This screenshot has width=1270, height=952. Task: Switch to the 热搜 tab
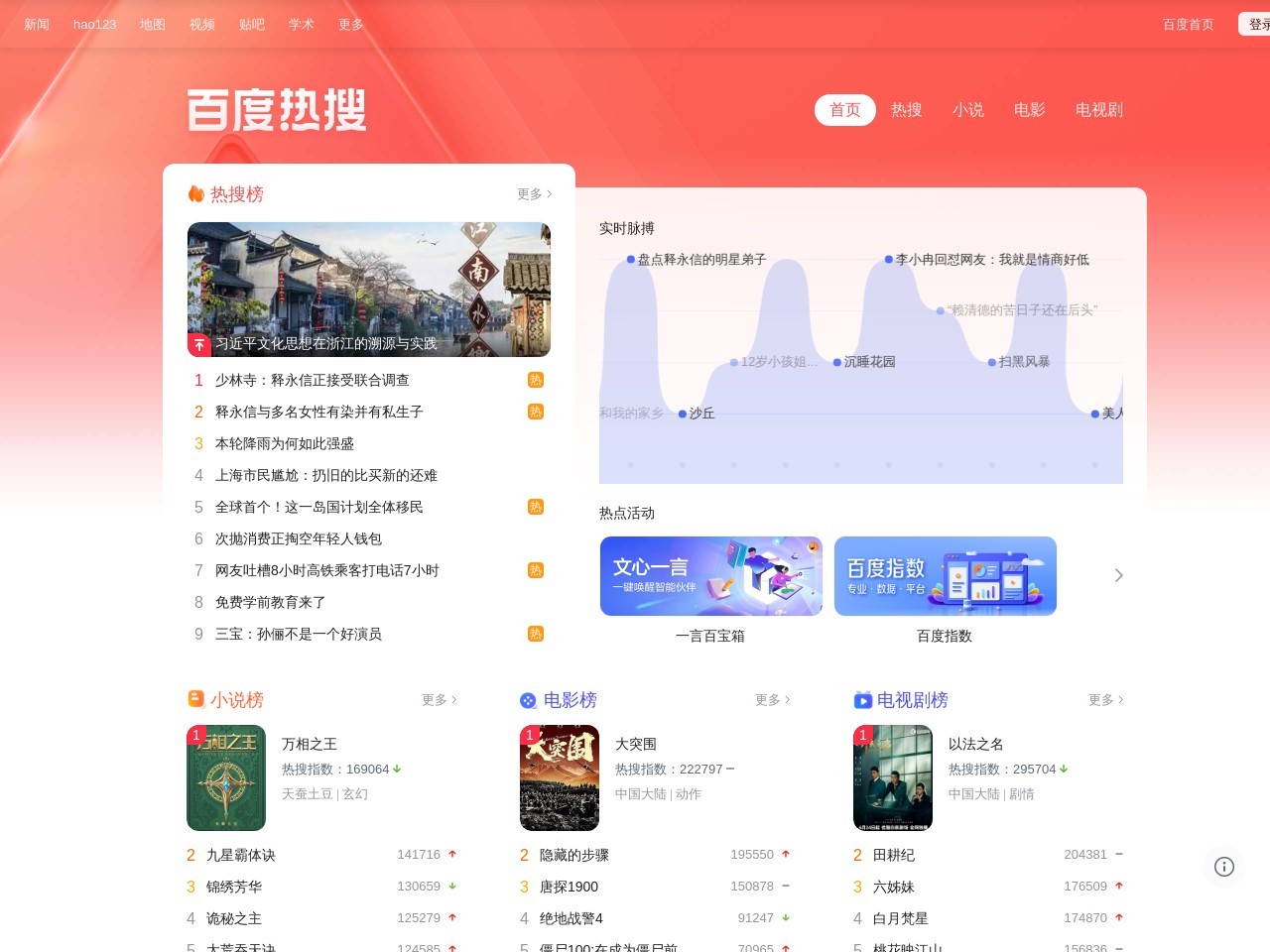click(x=907, y=110)
